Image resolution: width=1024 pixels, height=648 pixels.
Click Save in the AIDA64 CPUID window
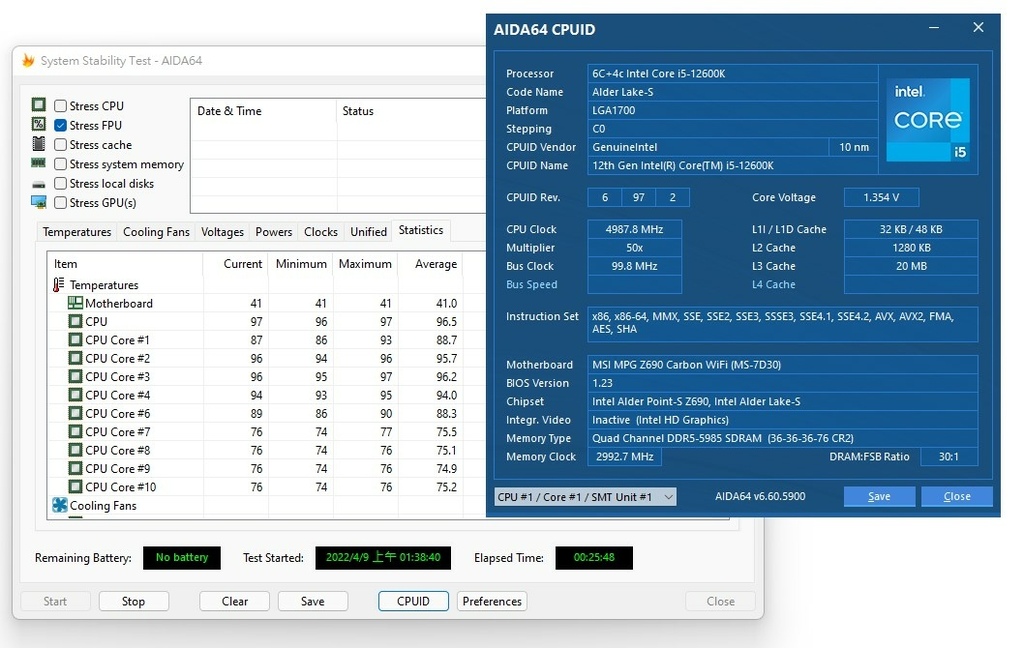pos(879,496)
